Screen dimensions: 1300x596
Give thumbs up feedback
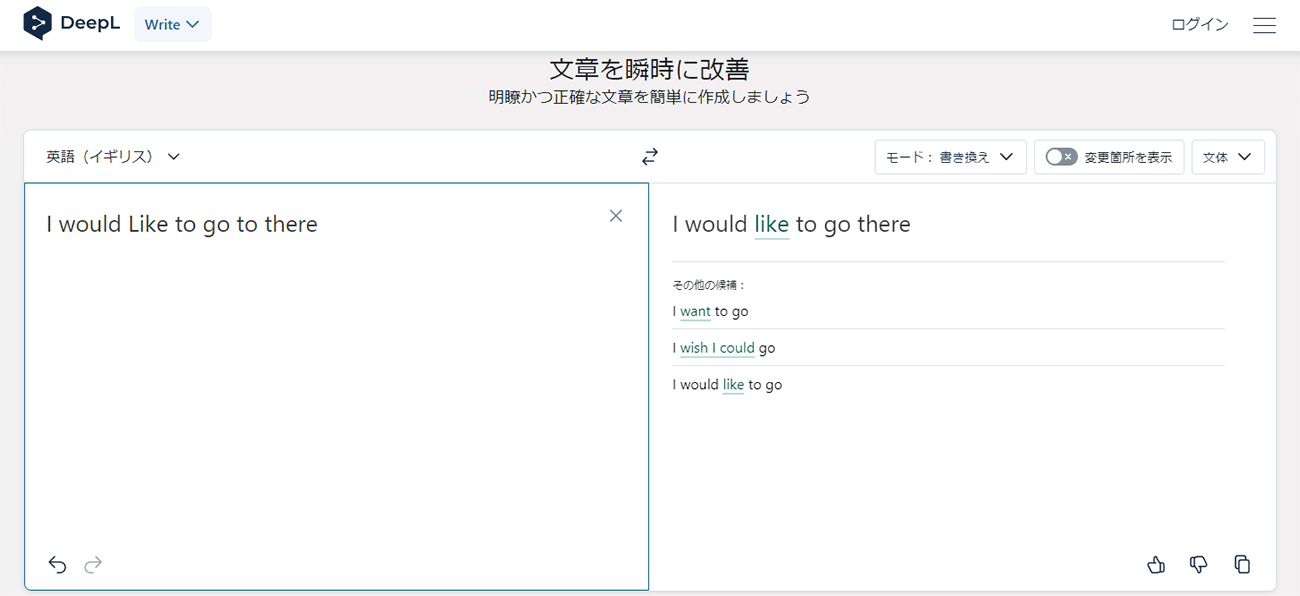1156,565
